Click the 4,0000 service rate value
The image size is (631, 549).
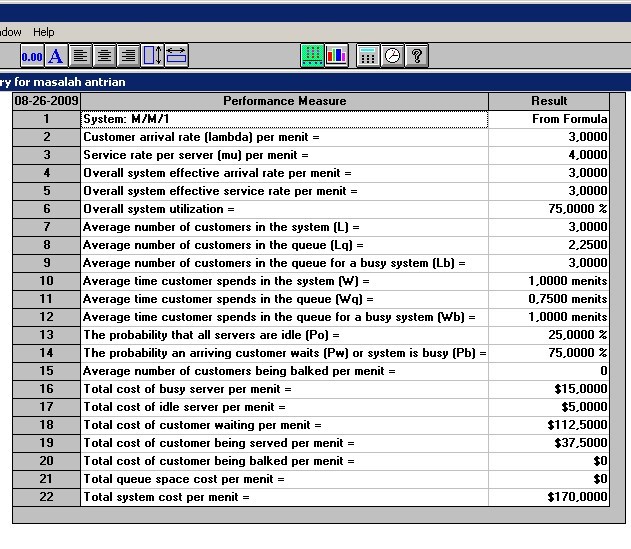pyautogui.click(x=549, y=155)
